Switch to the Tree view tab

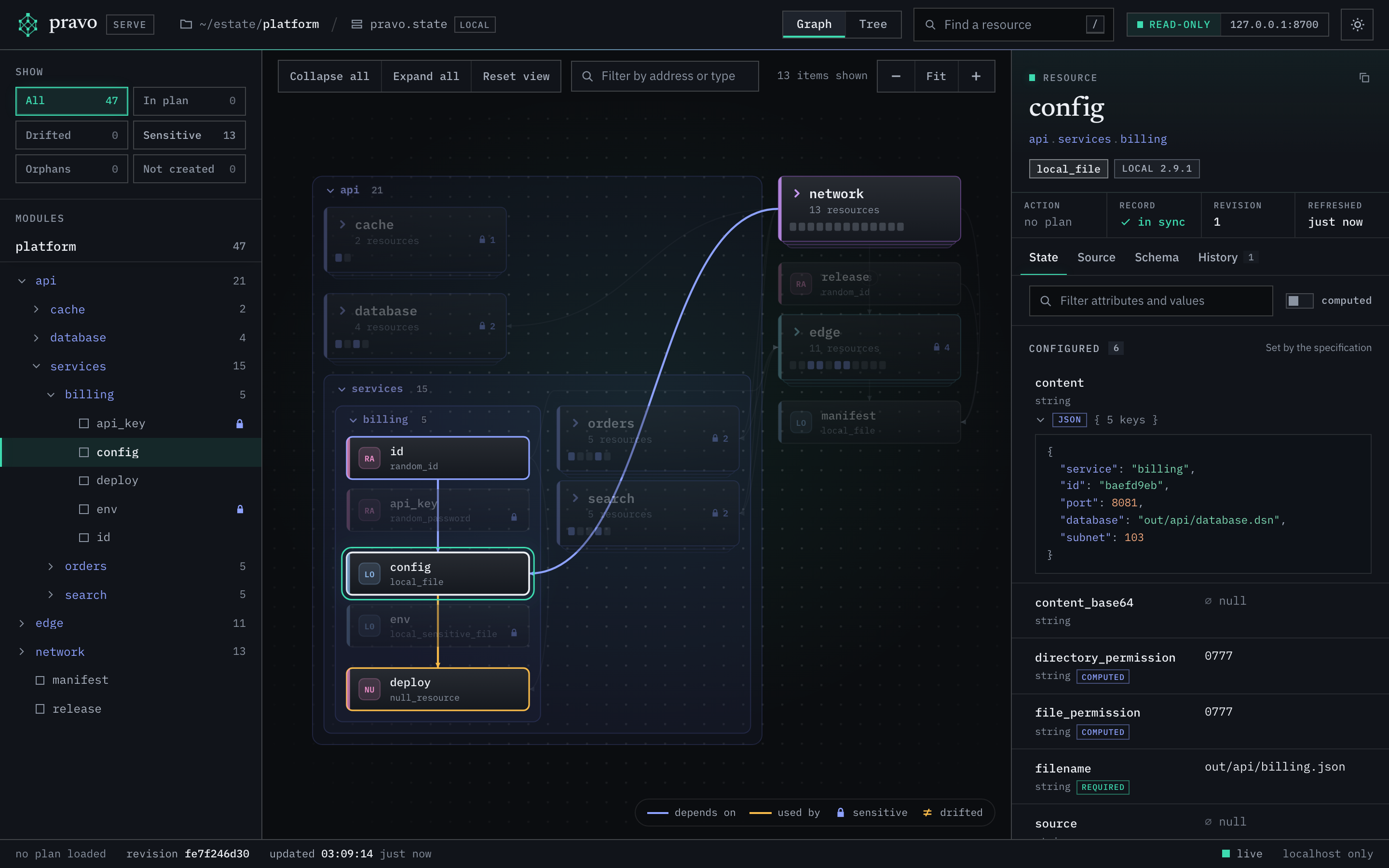[872, 24]
